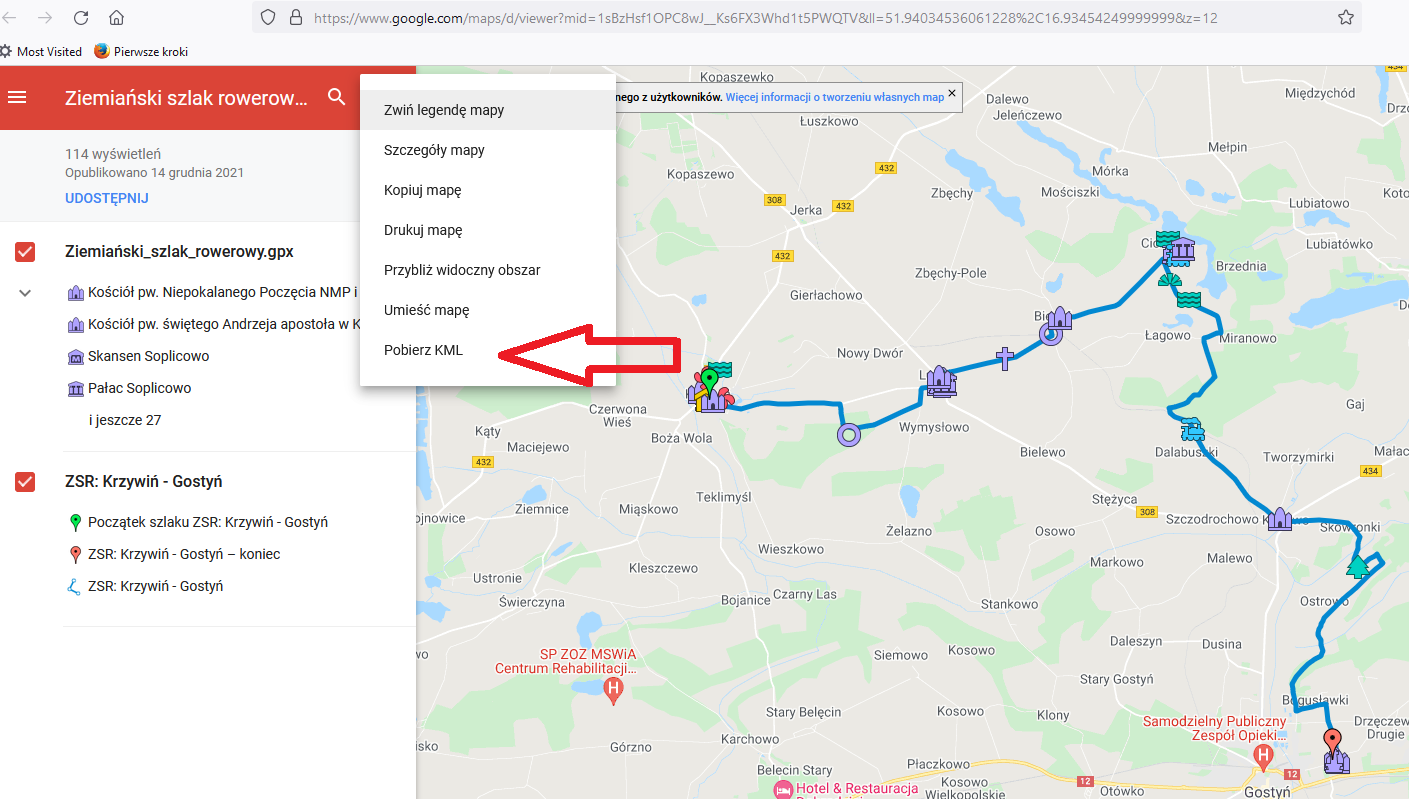Bookmark this page with the star icon
Screen dimensions: 1409x799
pos(1345,18)
